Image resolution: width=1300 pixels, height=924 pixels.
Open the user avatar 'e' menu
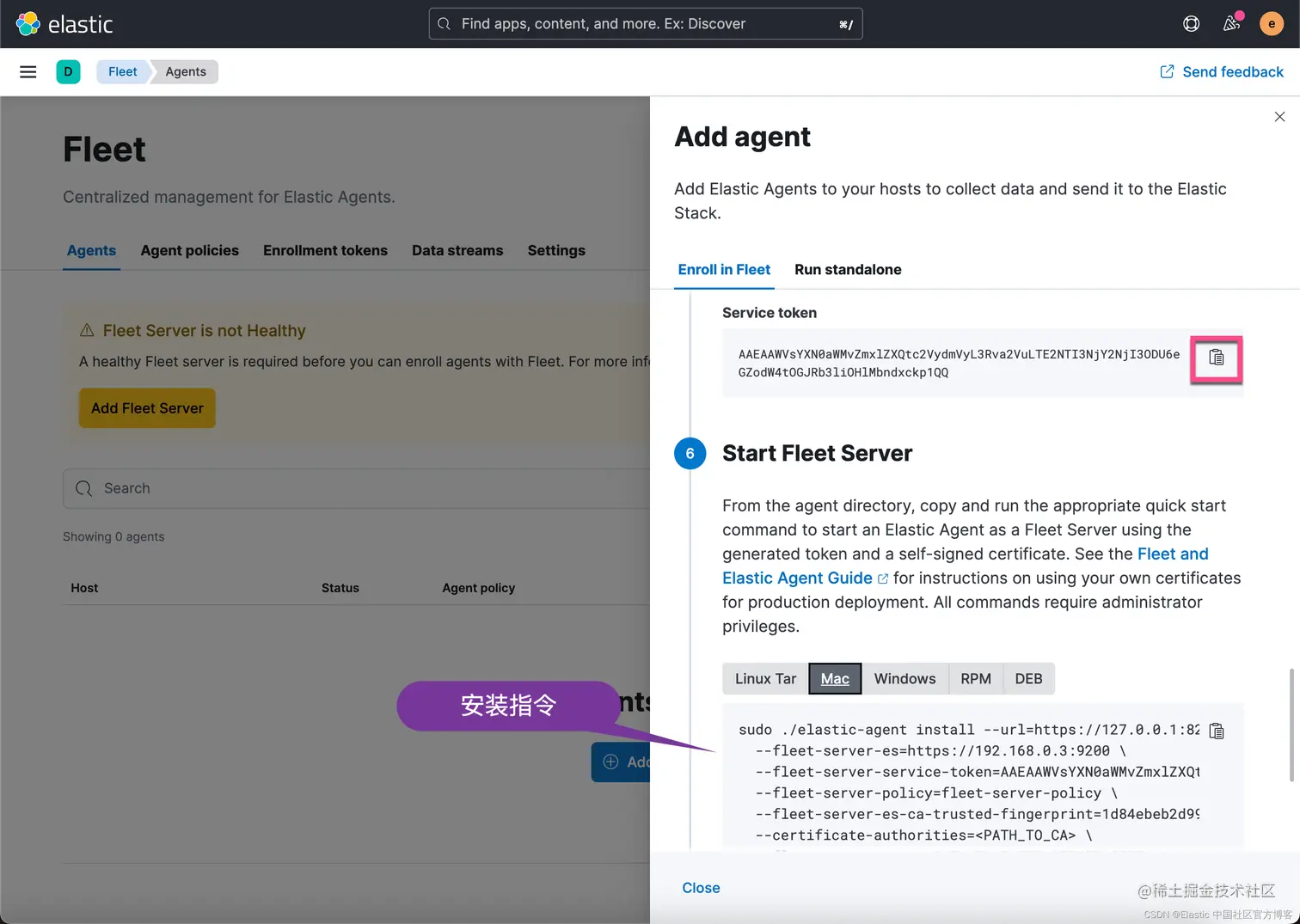[1272, 24]
